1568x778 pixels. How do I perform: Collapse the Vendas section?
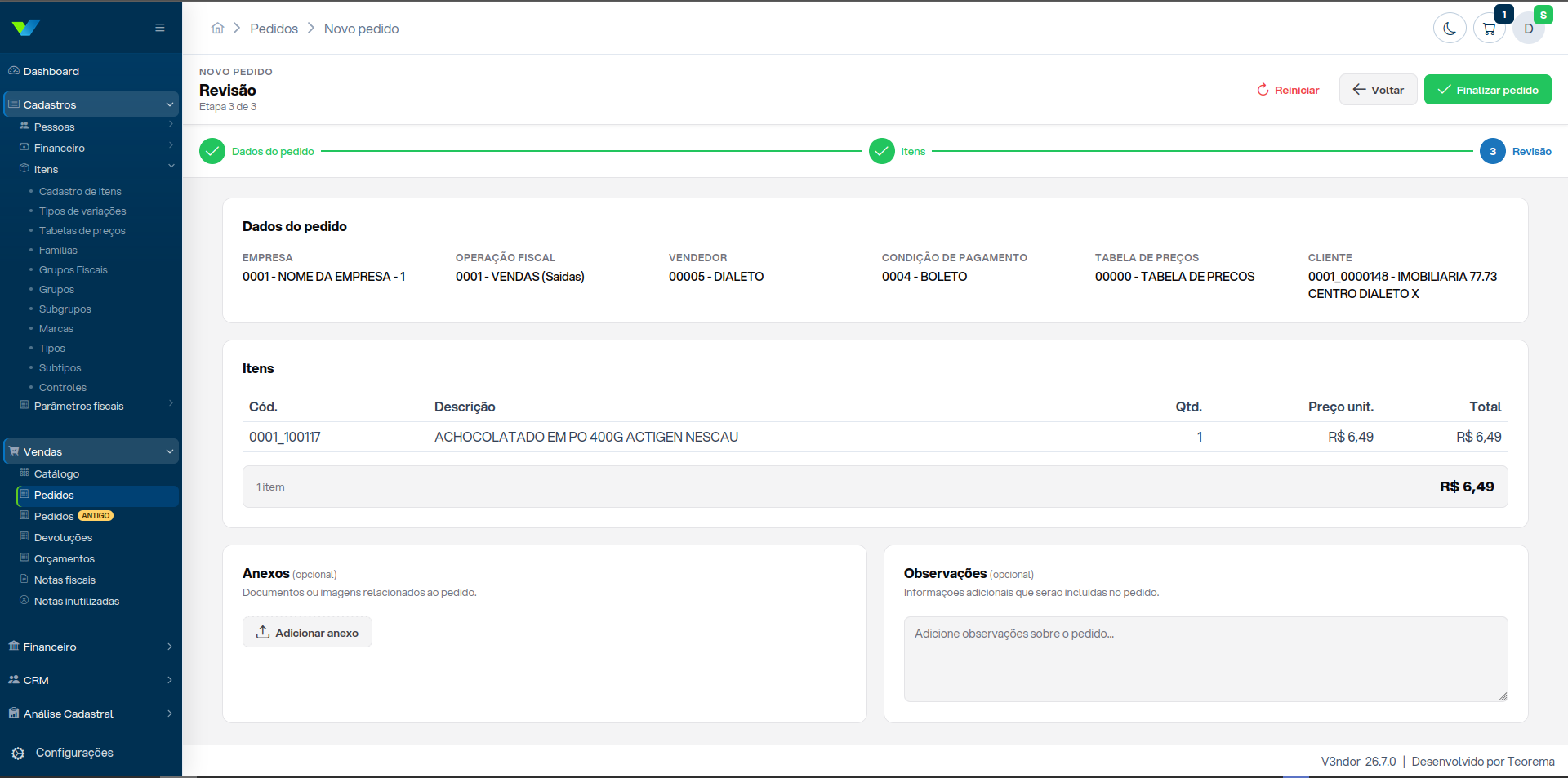pyautogui.click(x=91, y=451)
